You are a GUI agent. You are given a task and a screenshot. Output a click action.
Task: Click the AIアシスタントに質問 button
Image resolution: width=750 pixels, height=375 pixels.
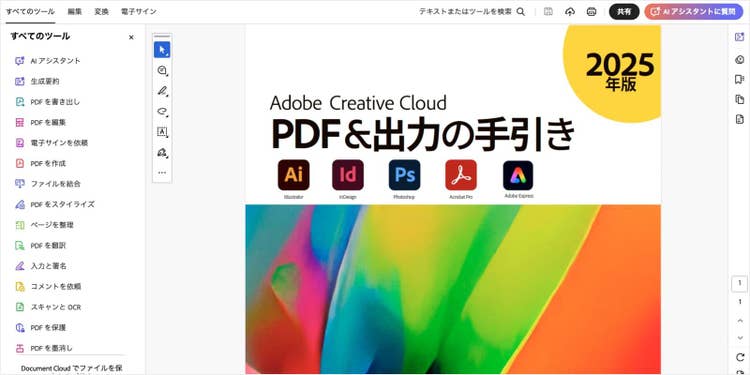[x=694, y=12]
